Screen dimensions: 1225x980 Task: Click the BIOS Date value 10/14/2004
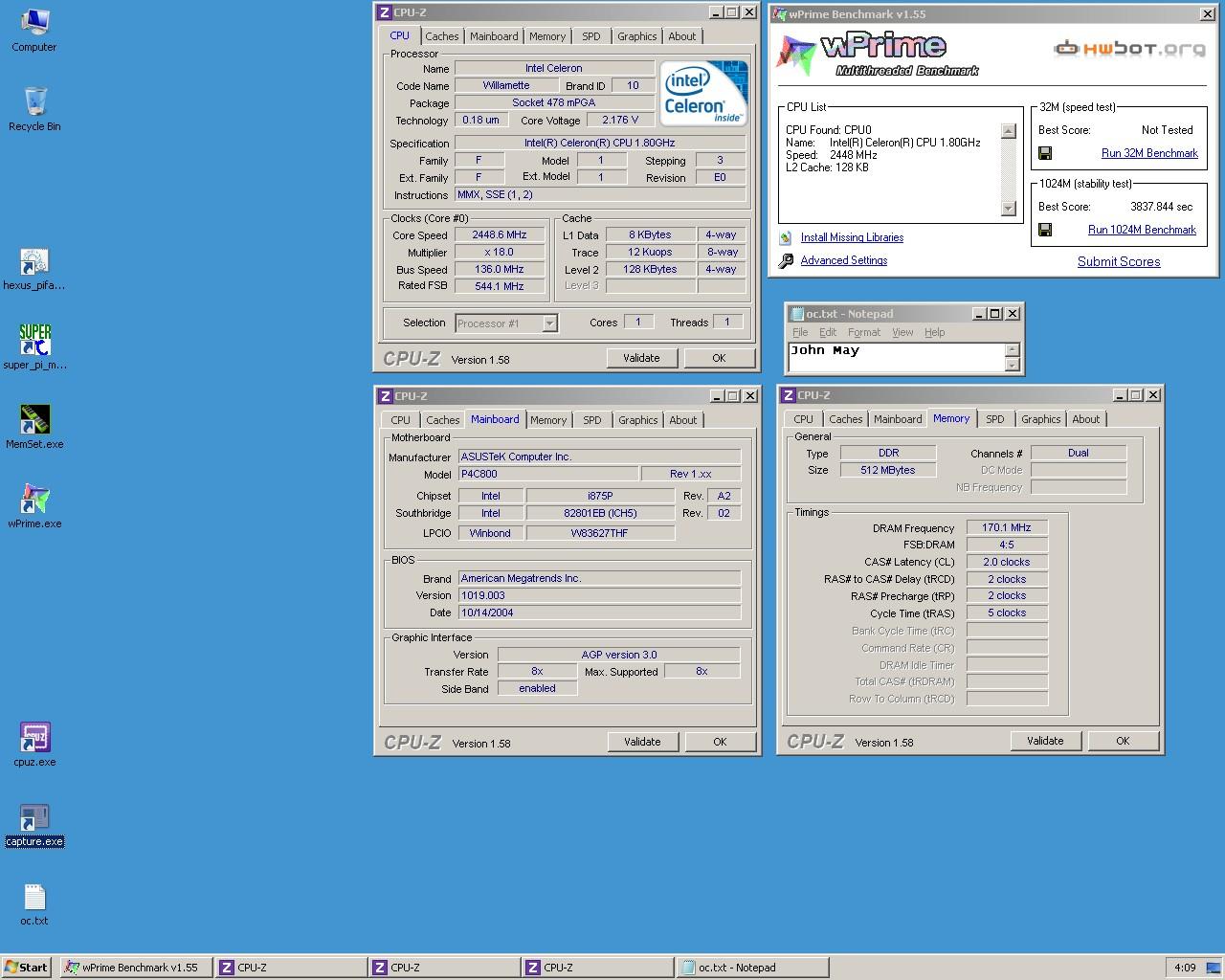pos(599,612)
